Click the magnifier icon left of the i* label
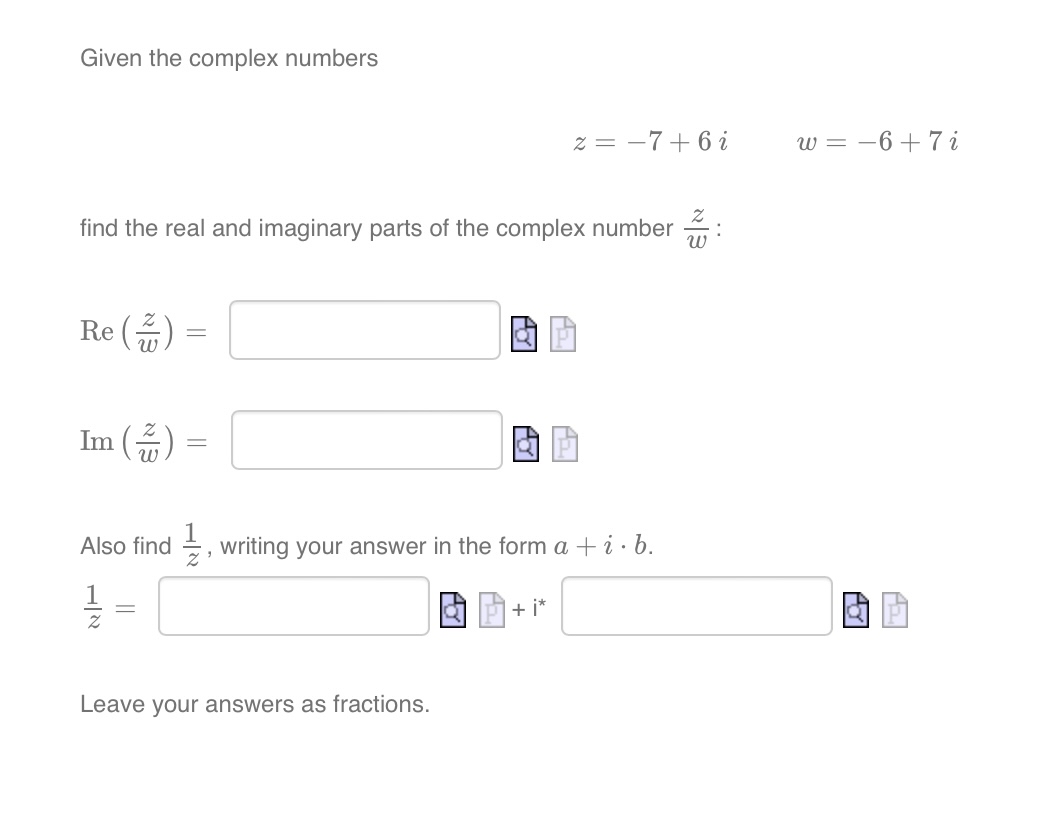 click(452, 609)
